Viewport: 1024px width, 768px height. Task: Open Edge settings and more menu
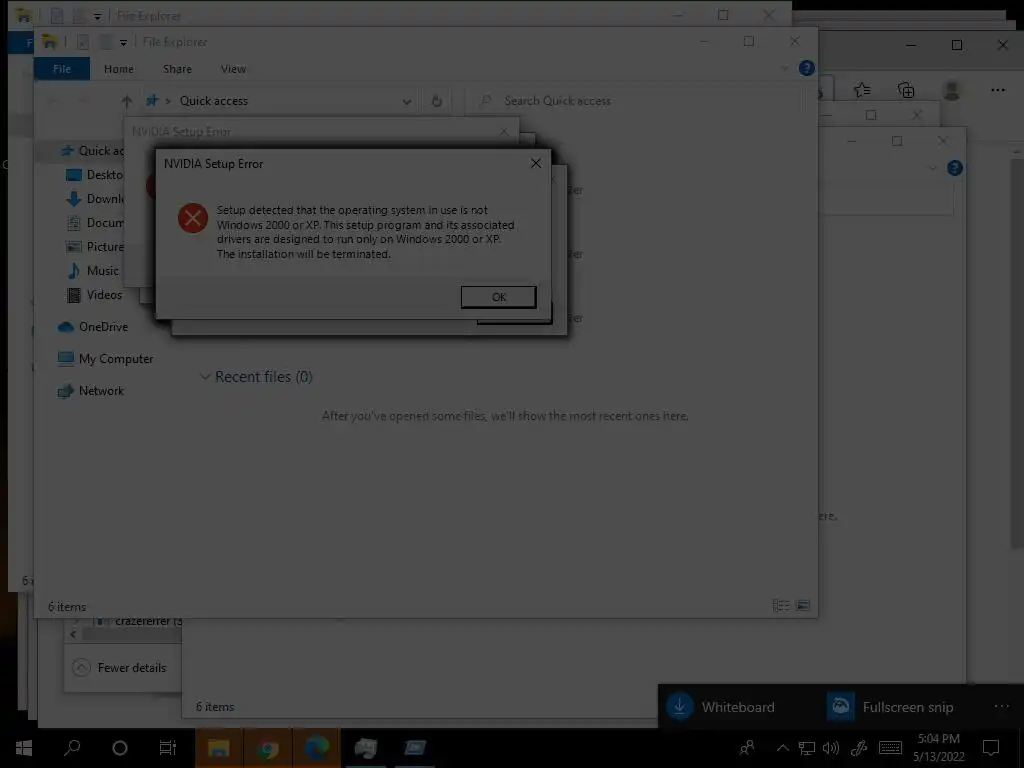point(997,90)
